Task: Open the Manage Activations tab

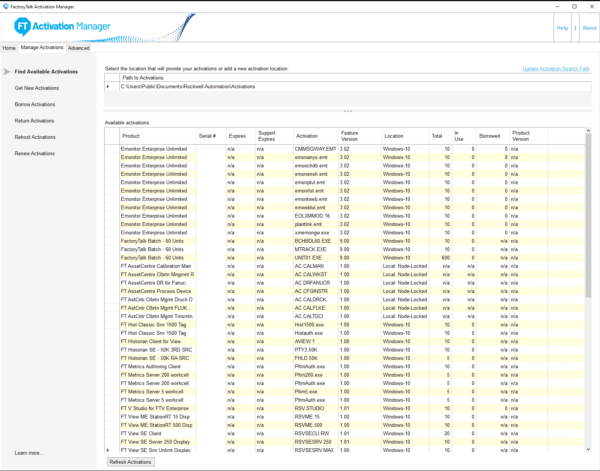Action: (42, 47)
